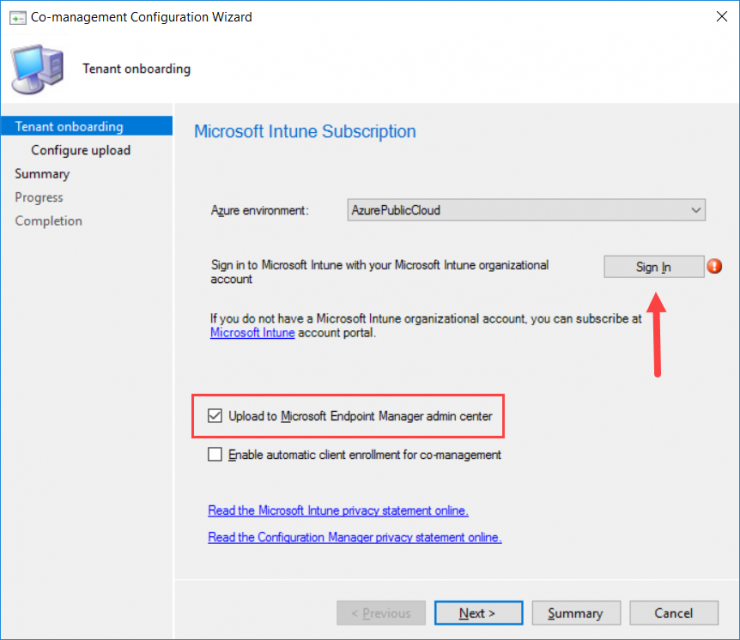Open the Summary step in sidebar

42,174
